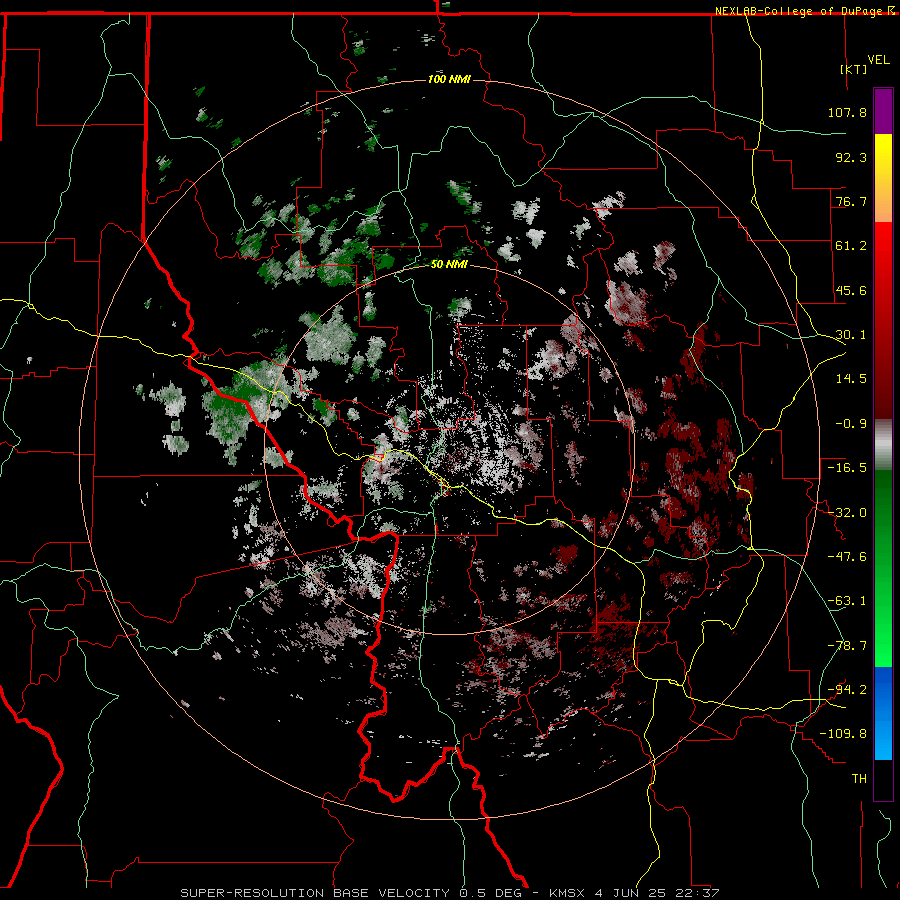The height and width of the screenshot is (900, 900).
Task: Click the VEL legend title
Action: coord(878,60)
